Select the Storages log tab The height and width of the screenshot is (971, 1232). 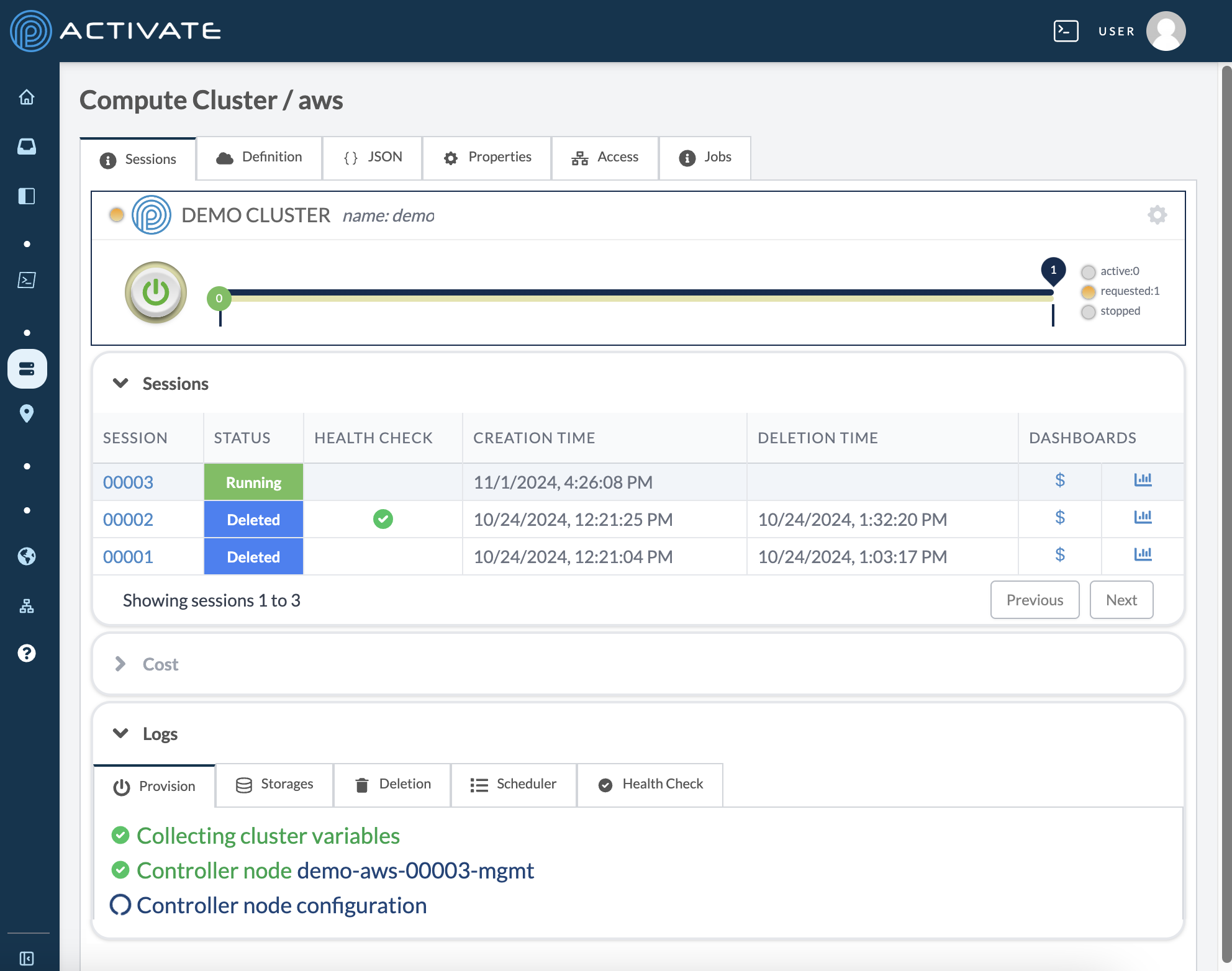click(x=275, y=783)
